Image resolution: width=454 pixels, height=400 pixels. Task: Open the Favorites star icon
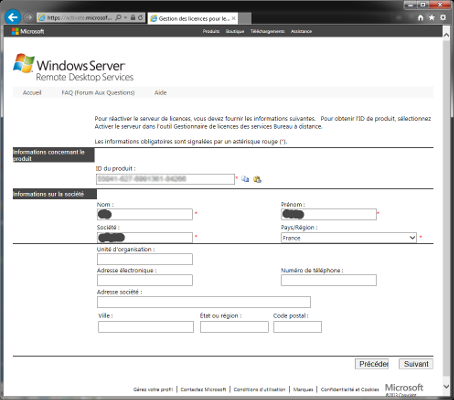point(432,18)
